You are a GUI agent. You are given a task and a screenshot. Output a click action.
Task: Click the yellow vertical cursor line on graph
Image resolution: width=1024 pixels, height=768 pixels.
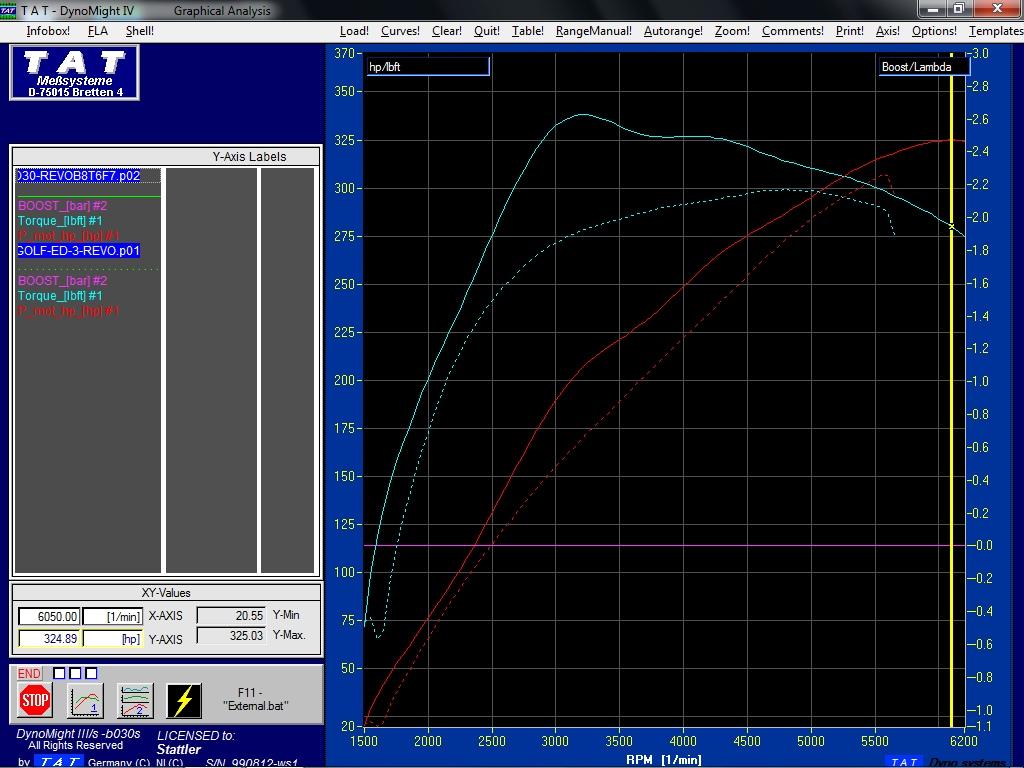[951, 400]
